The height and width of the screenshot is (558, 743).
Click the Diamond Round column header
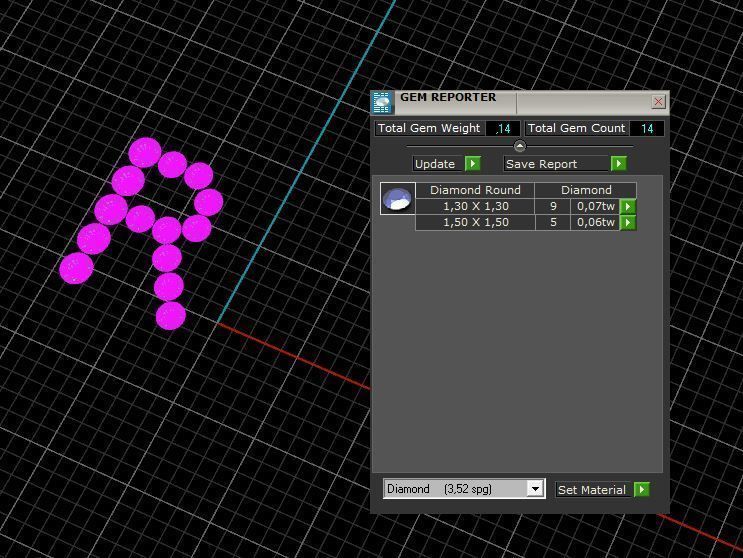[475, 190]
